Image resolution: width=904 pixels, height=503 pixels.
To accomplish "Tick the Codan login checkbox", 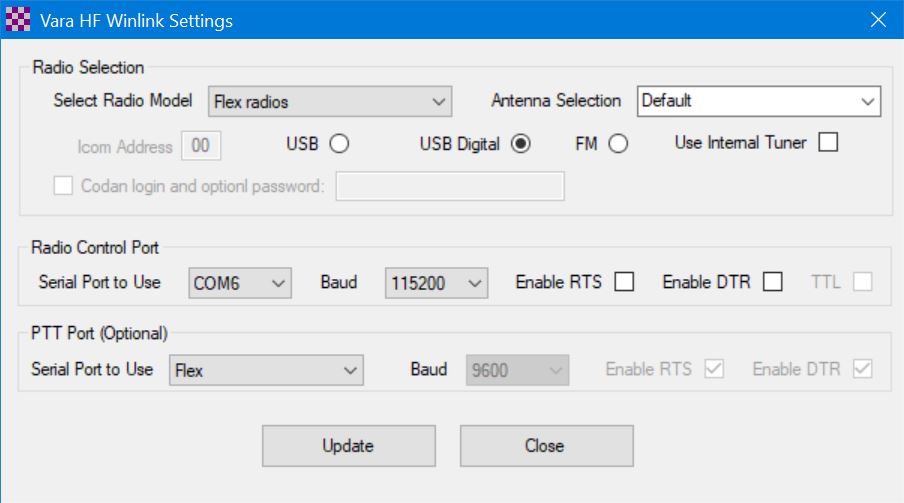I will (63, 186).
